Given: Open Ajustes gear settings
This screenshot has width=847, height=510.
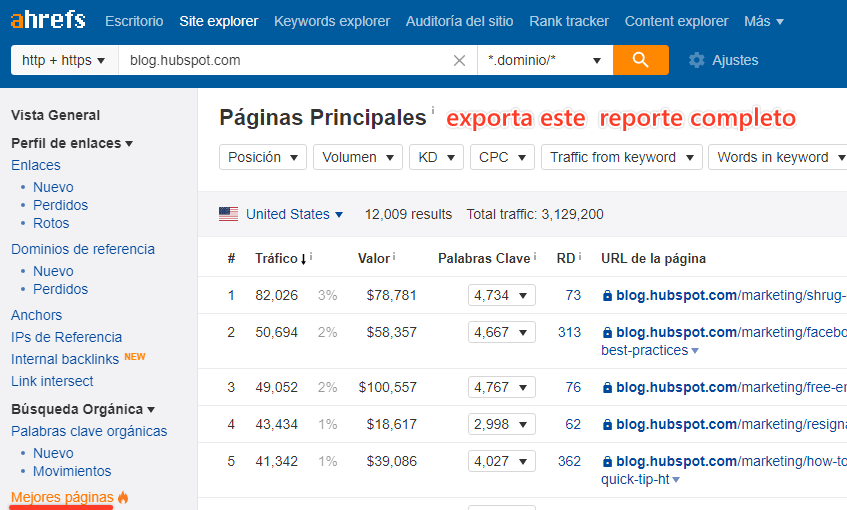Looking at the screenshot, I should (x=723, y=60).
